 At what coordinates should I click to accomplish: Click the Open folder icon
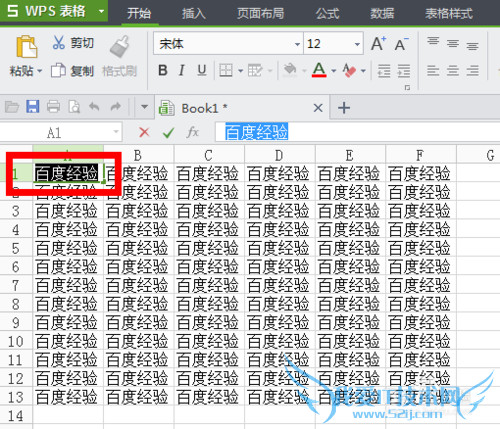tap(12, 107)
